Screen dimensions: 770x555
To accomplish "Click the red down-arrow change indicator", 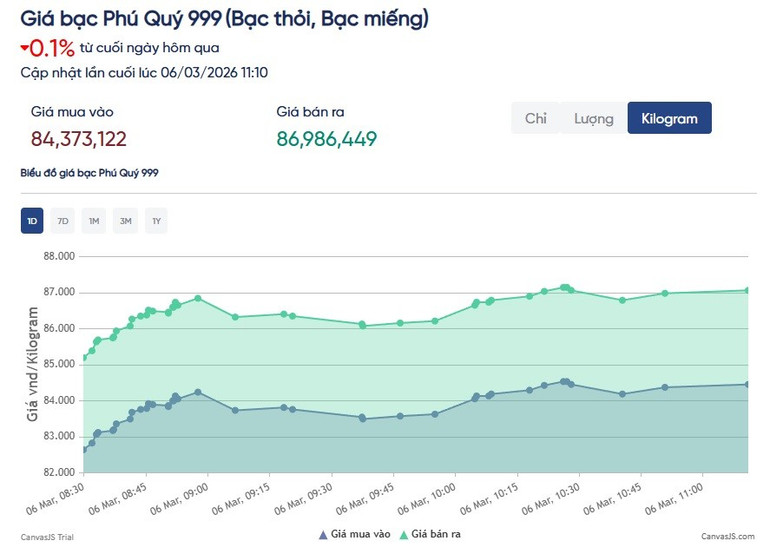I will pos(24,47).
